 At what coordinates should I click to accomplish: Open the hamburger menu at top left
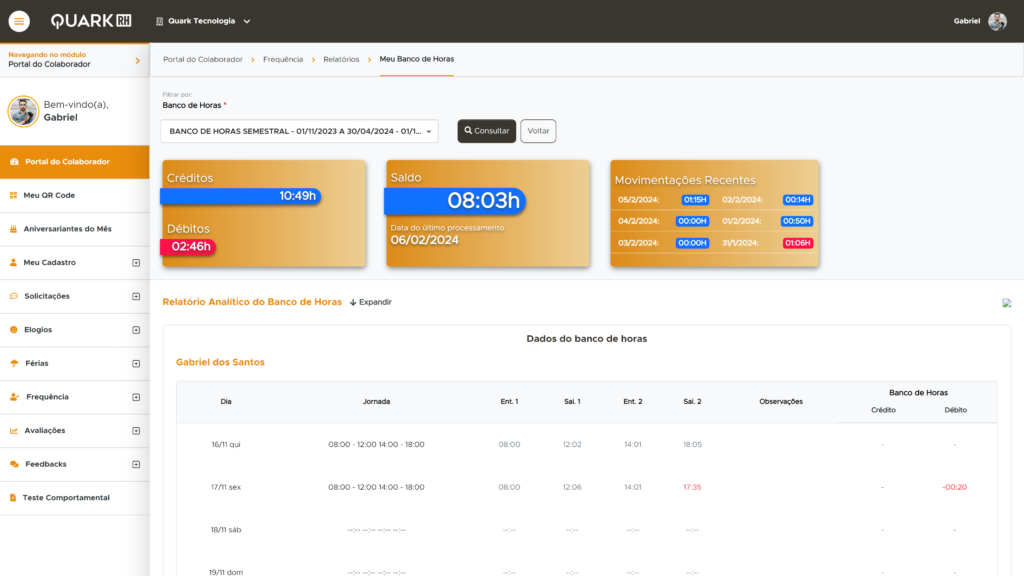(18, 20)
